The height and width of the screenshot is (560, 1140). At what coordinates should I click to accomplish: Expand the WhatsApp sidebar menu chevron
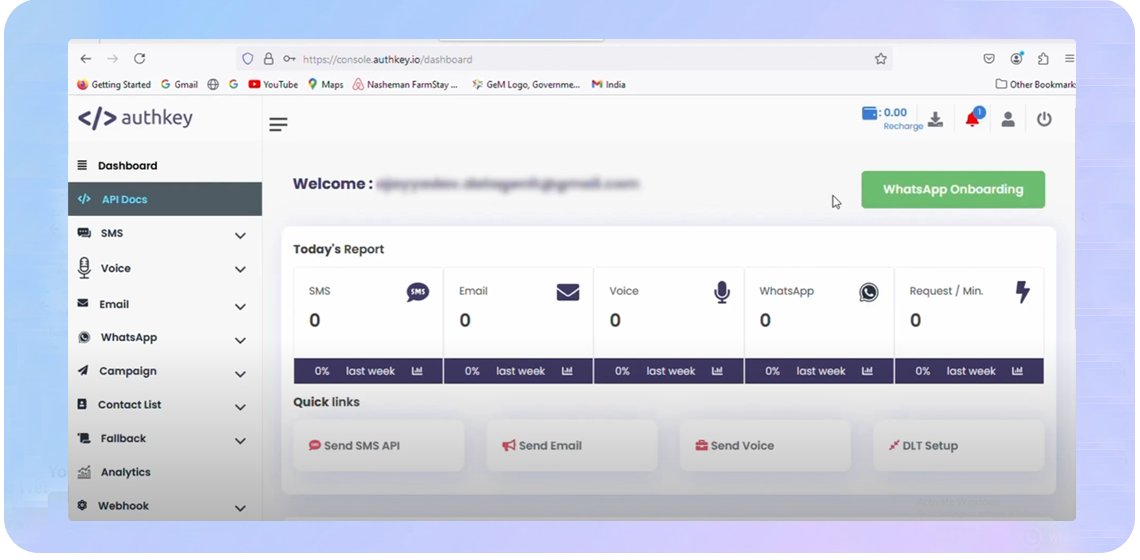click(x=241, y=340)
